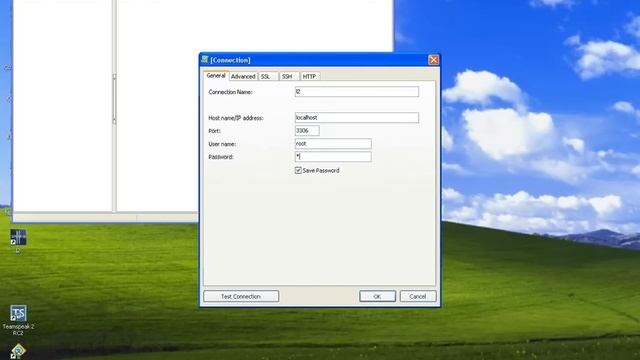Open the HTTP tab
The height and width of the screenshot is (360, 640).
pos(310,76)
